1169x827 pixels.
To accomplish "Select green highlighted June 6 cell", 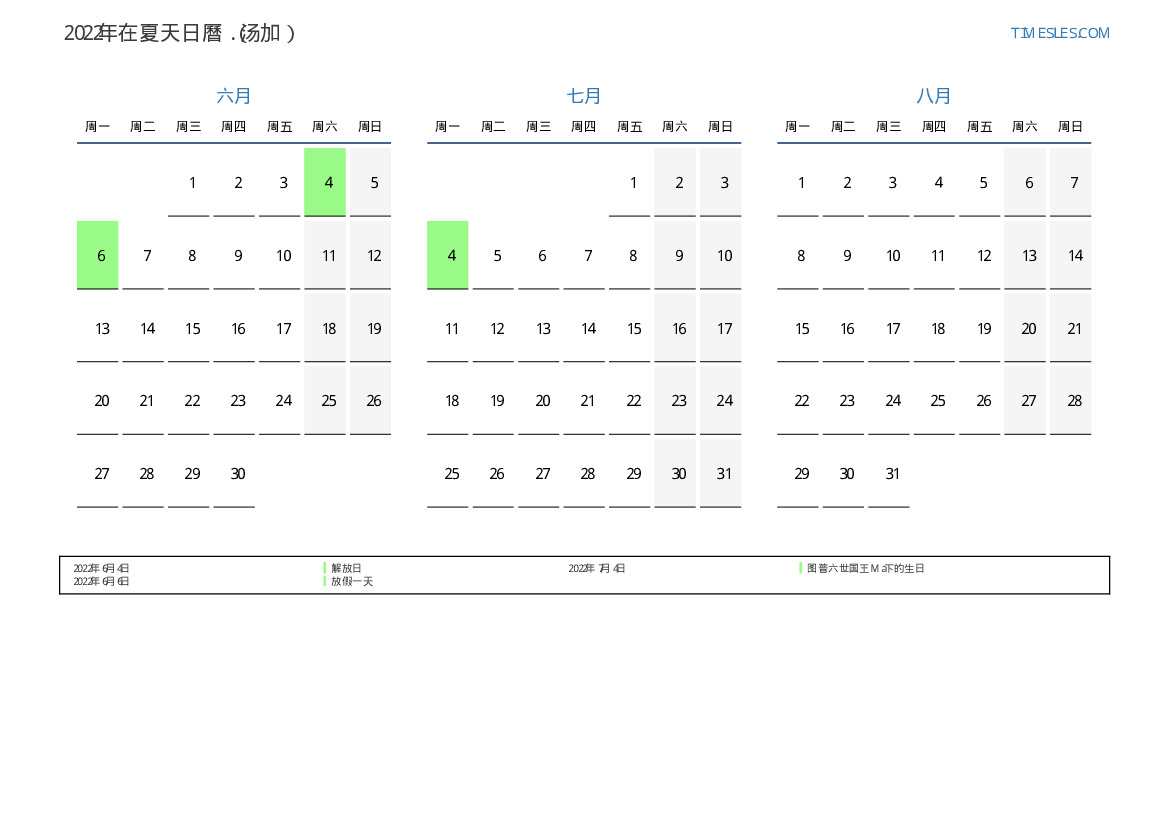I will (98, 255).
